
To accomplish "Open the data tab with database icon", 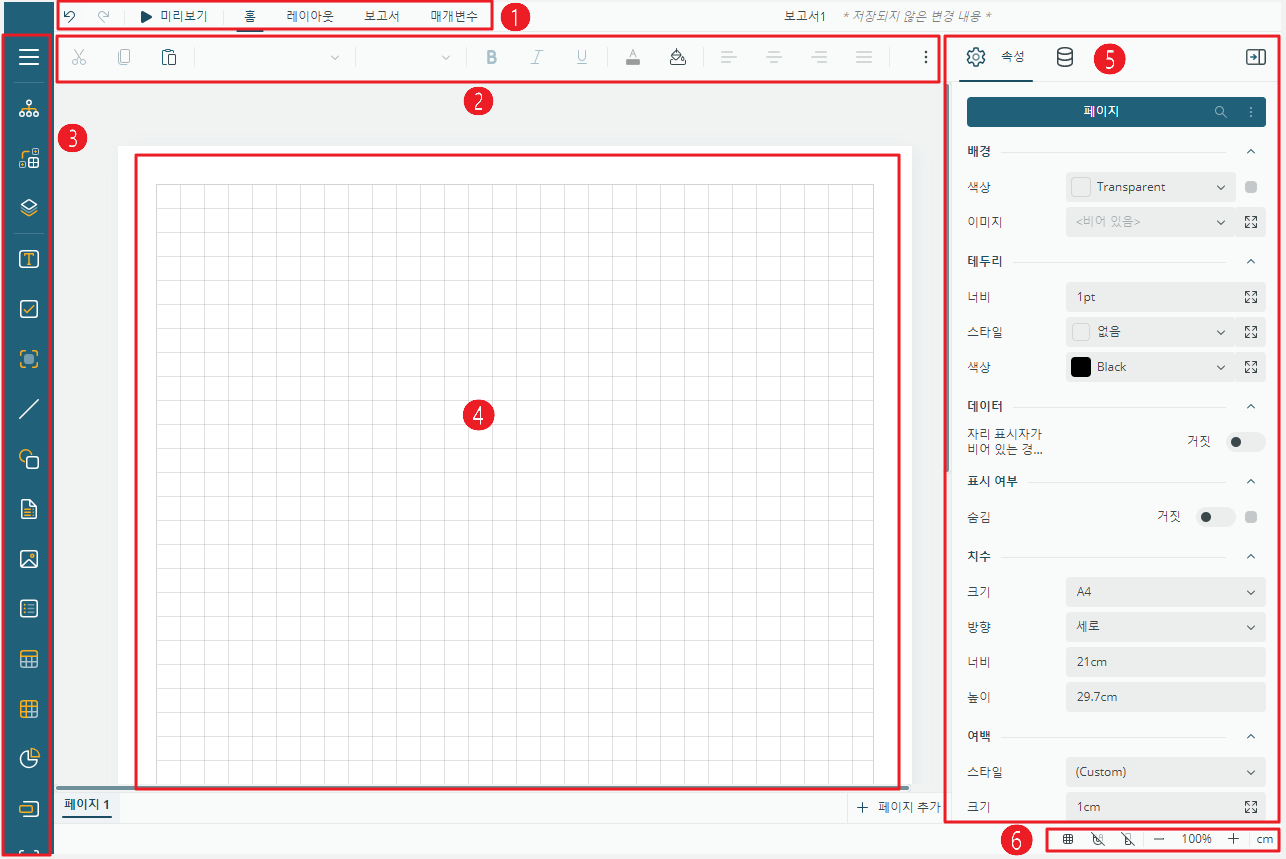I will (1065, 58).
